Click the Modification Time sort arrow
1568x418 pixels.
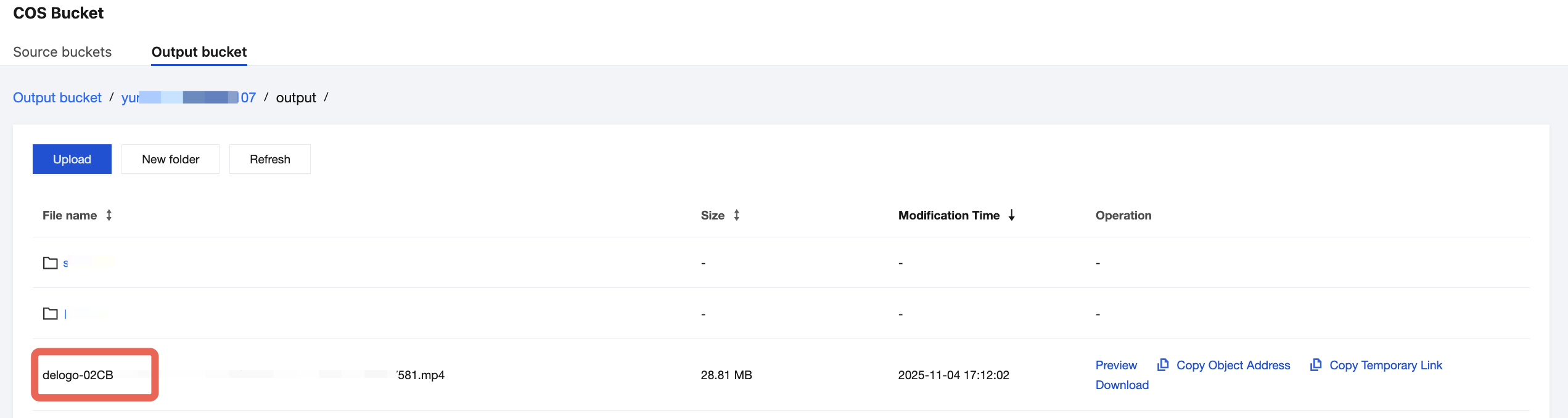pyautogui.click(x=1012, y=215)
